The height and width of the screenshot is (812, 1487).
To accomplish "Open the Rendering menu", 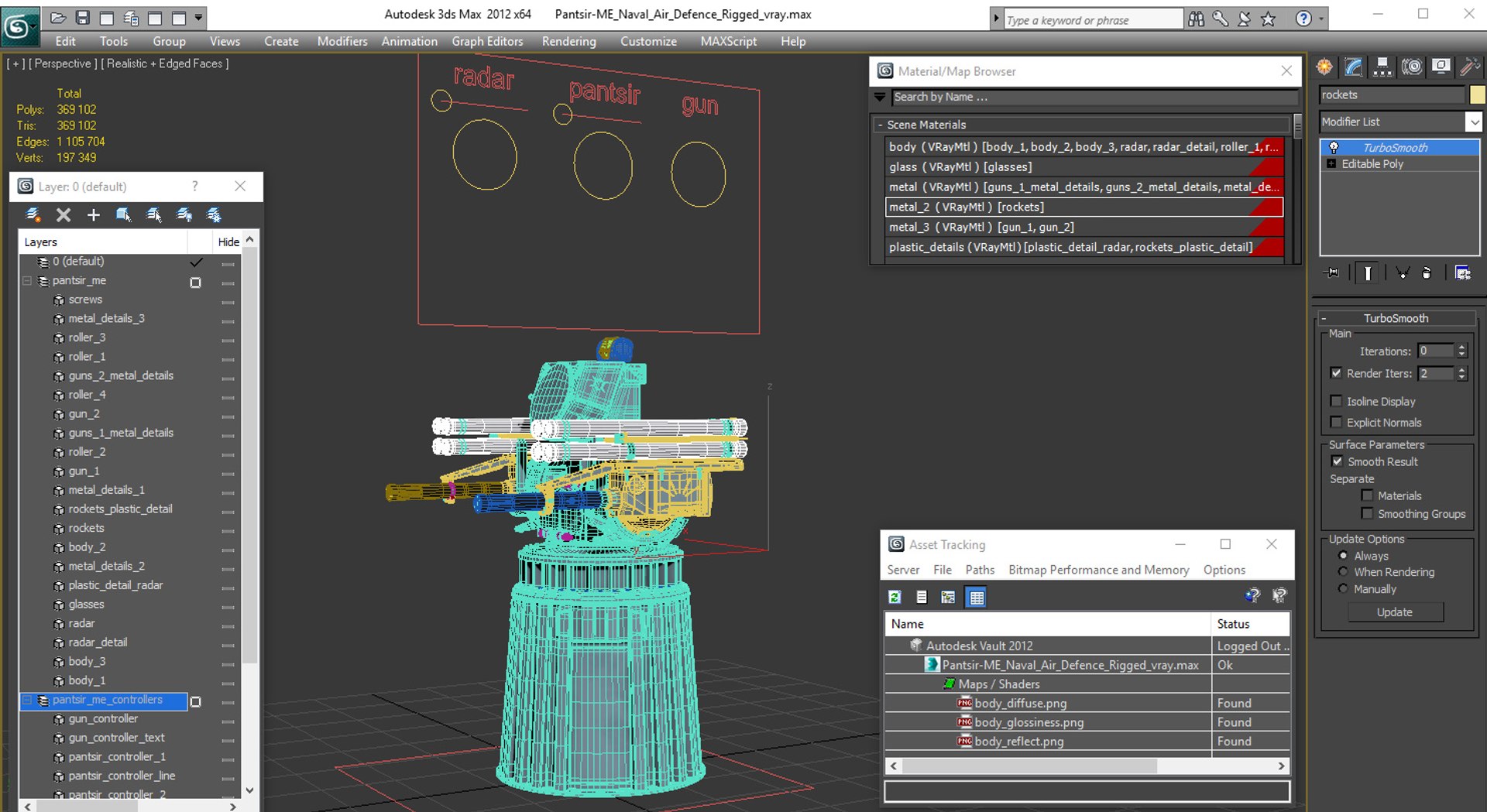I will 568,41.
